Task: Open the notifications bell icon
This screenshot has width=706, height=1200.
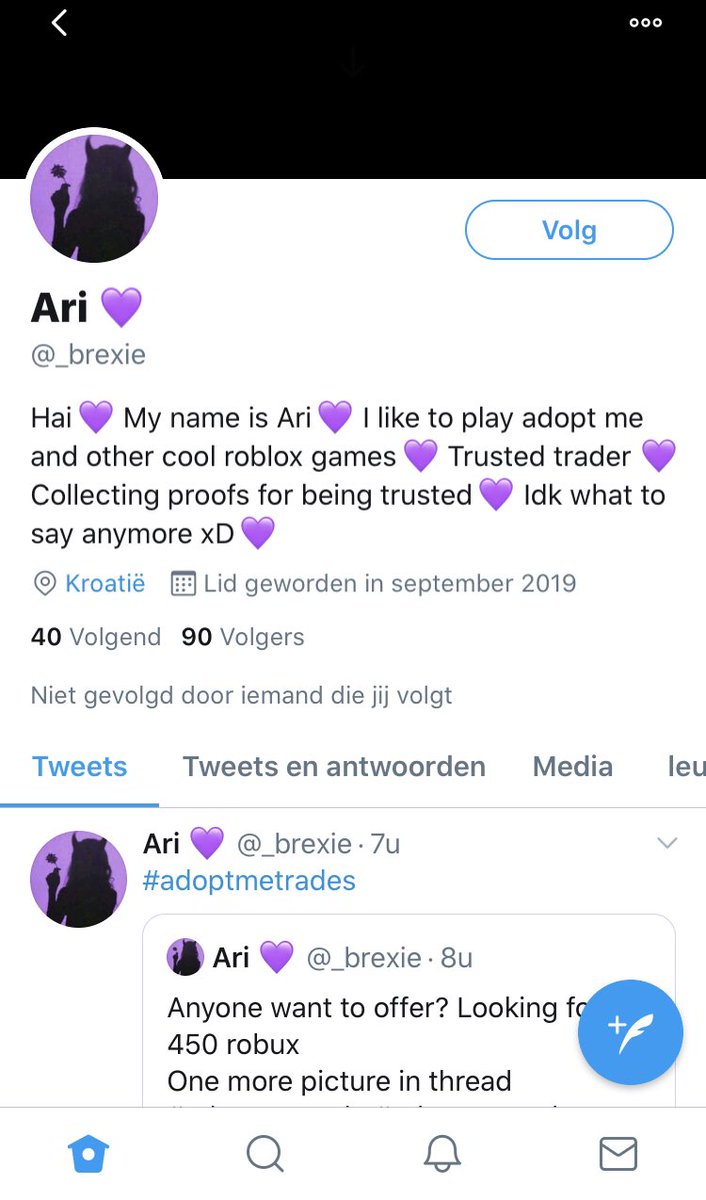Action: tap(441, 1154)
